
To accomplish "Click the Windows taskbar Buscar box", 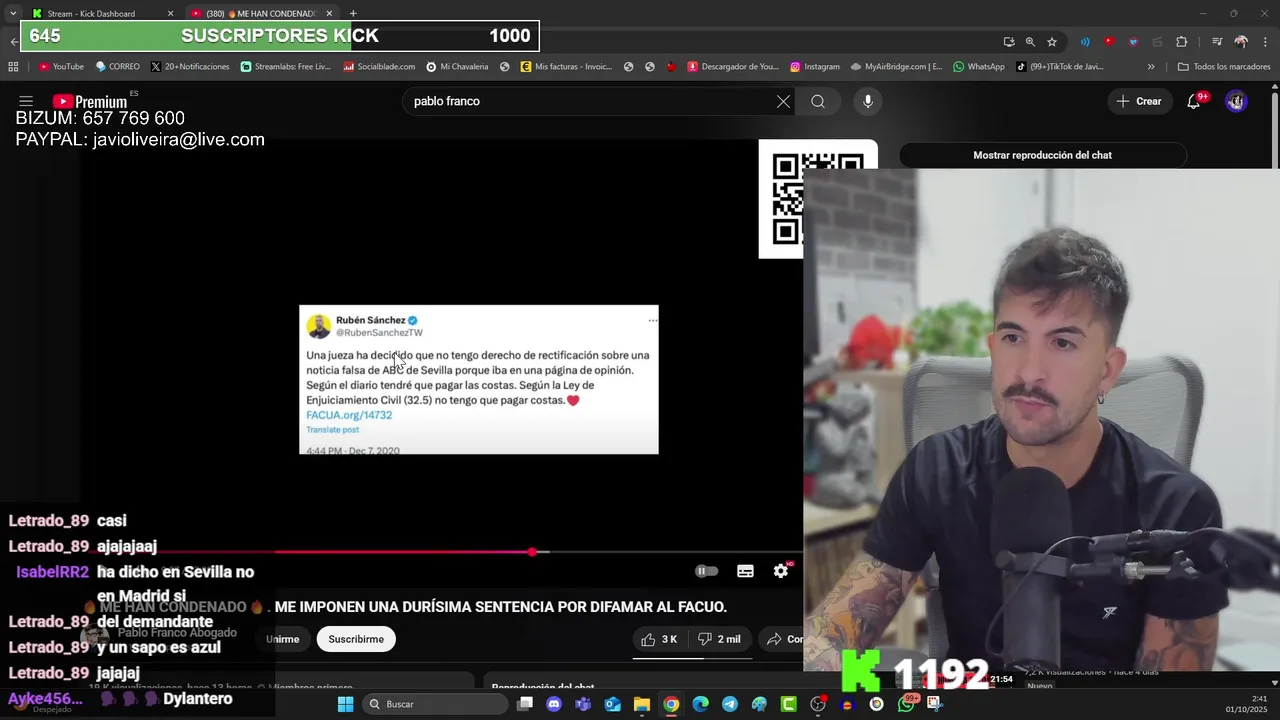I will 434,704.
